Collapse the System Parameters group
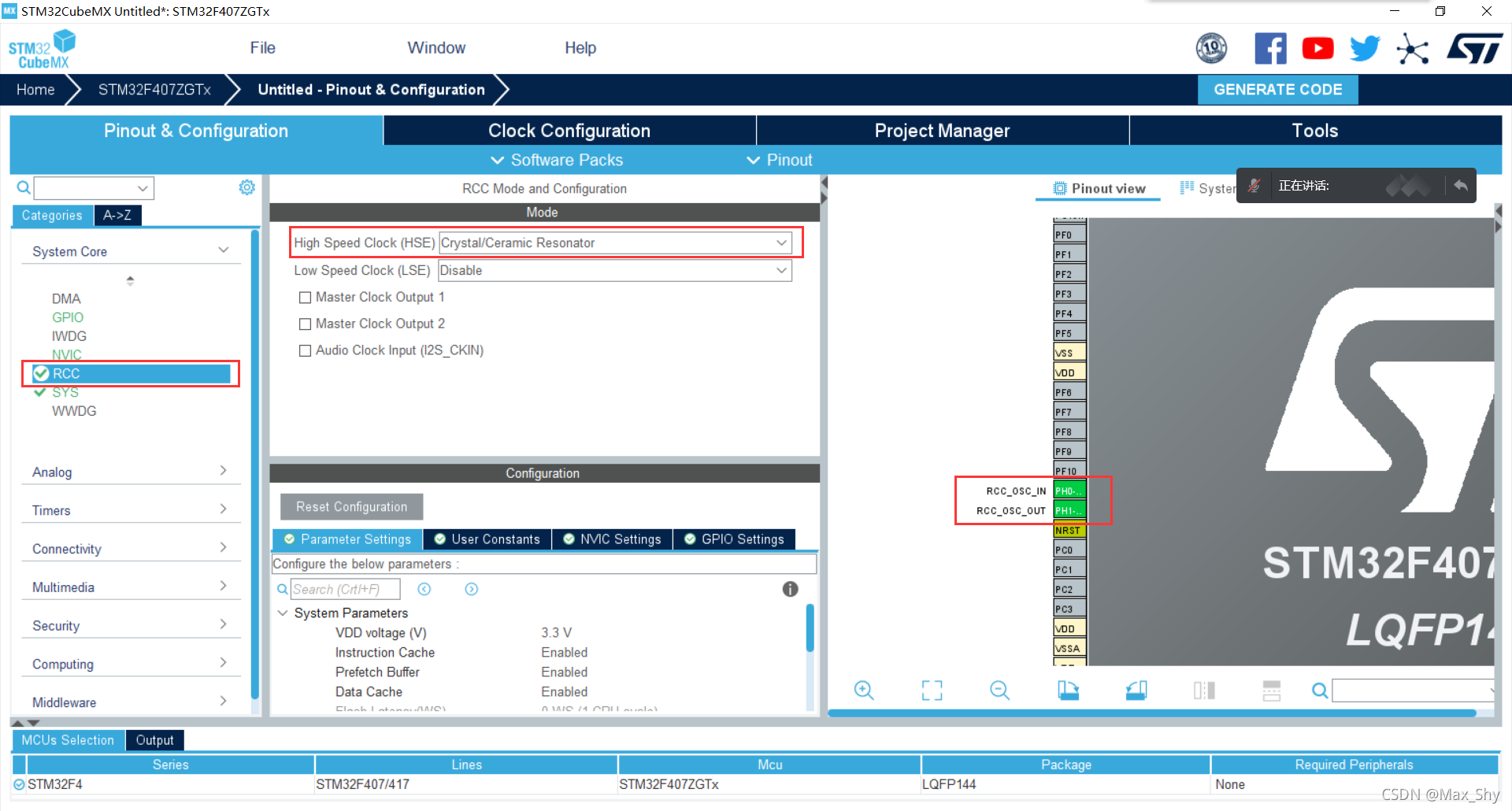 [x=283, y=613]
